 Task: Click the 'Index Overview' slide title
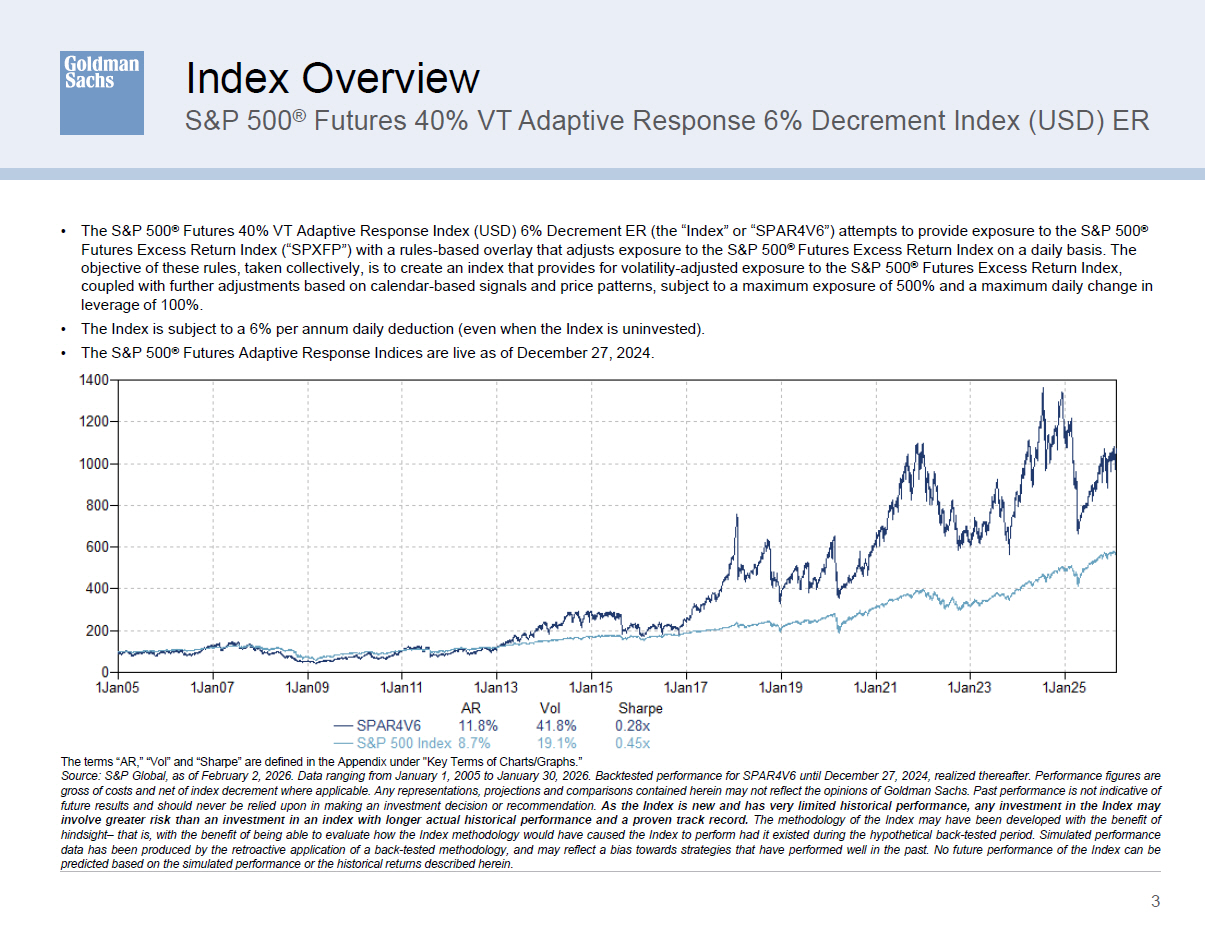click(x=332, y=78)
